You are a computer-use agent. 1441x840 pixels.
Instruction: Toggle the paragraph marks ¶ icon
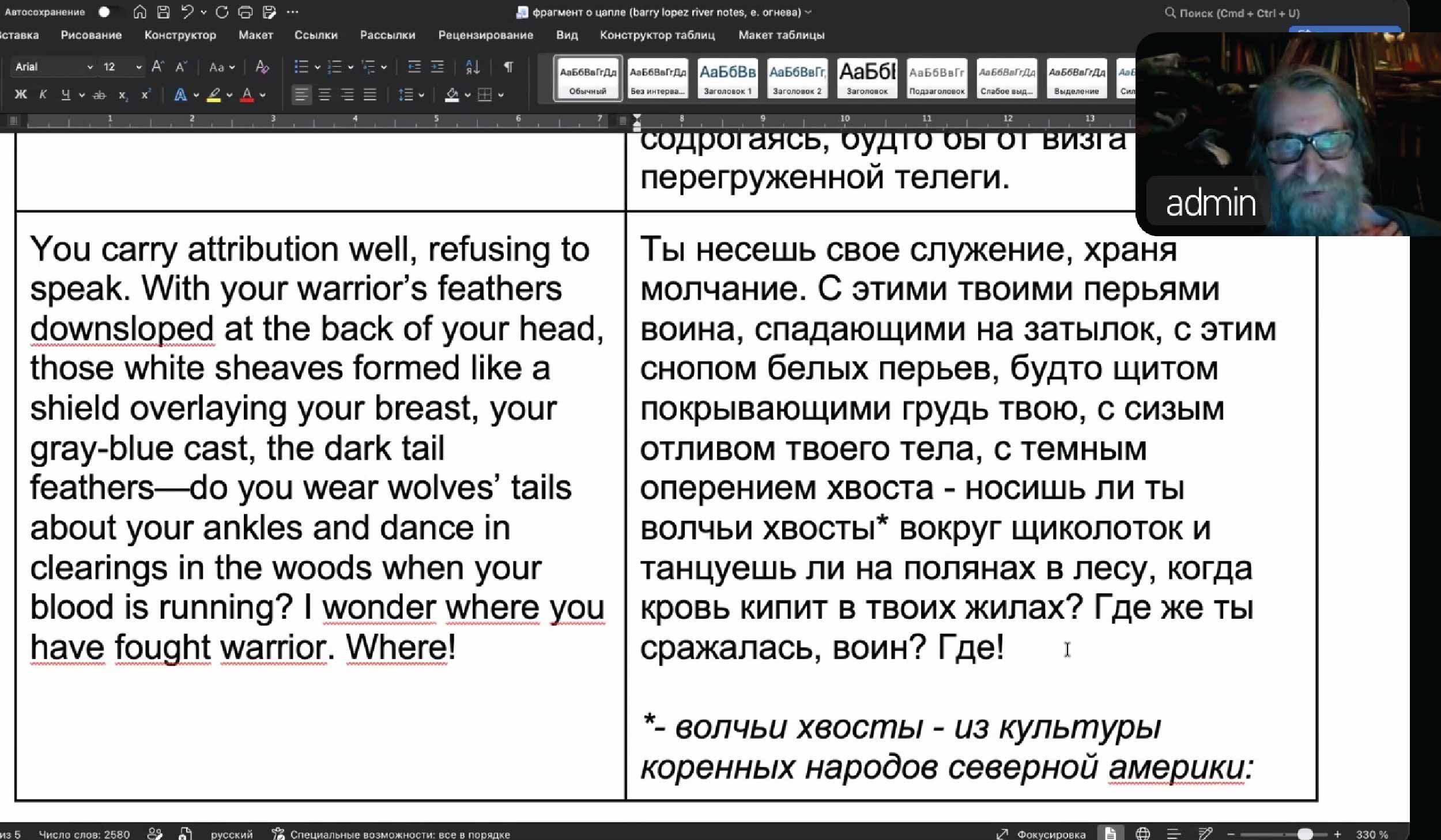click(508, 67)
